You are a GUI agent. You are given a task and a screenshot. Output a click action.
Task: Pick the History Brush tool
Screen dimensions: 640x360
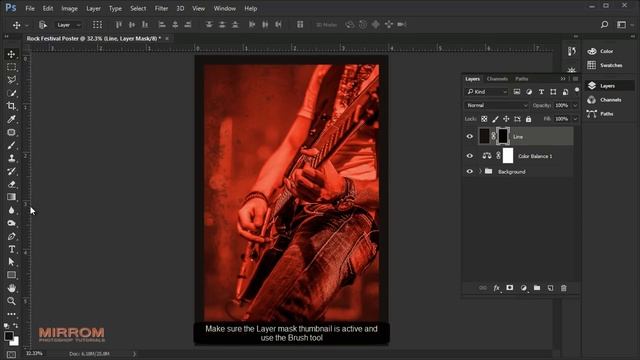[x=11, y=171]
